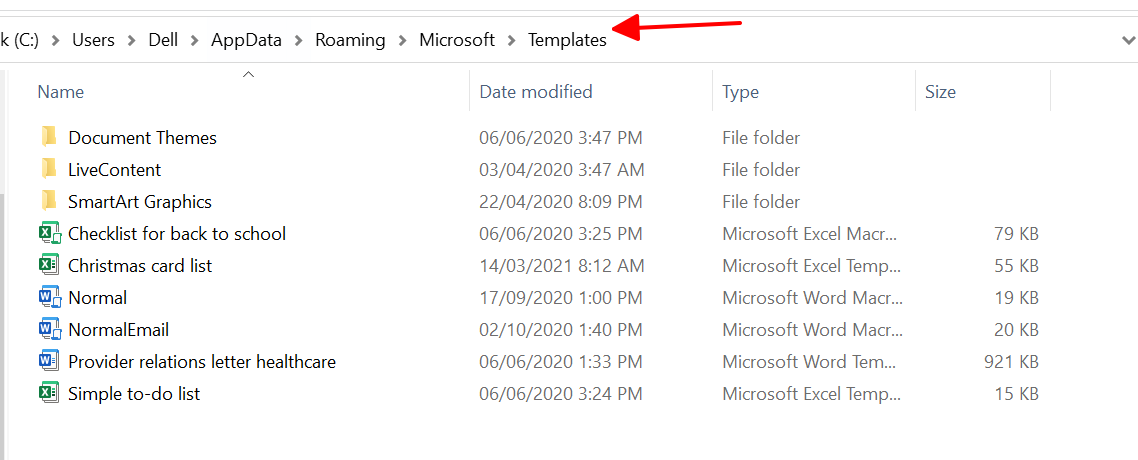
Task: Click the Document Themes folder icon
Action: coord(49,137)
